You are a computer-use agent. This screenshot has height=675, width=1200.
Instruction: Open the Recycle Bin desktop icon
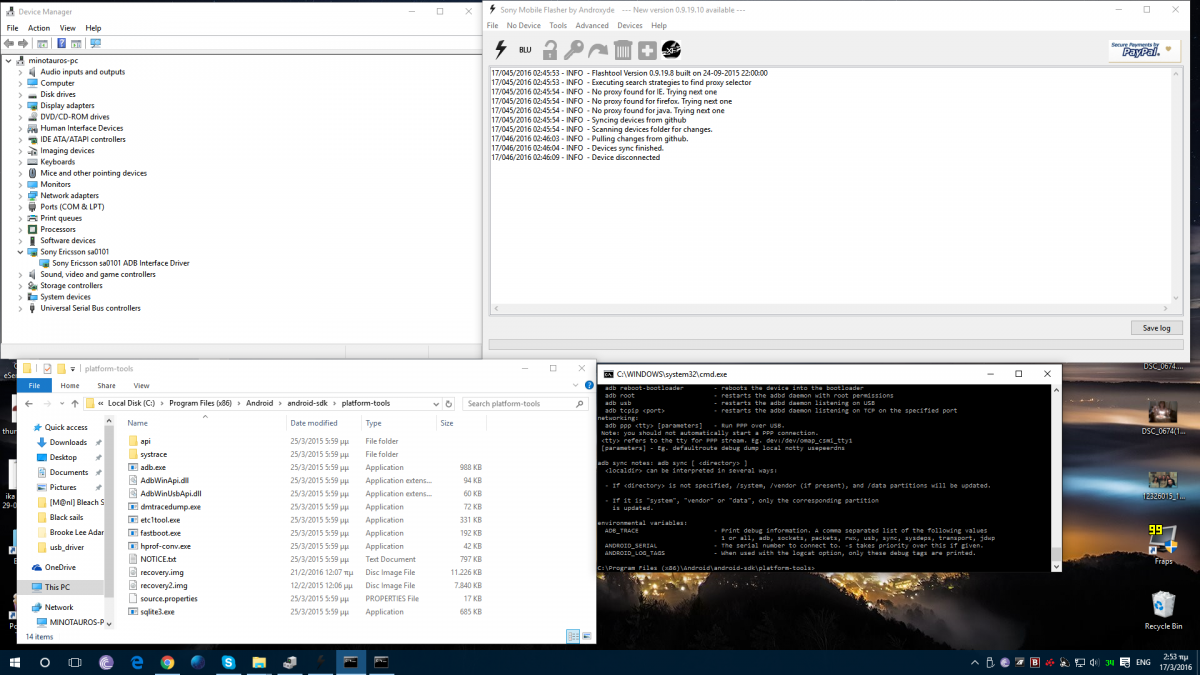1163,609
